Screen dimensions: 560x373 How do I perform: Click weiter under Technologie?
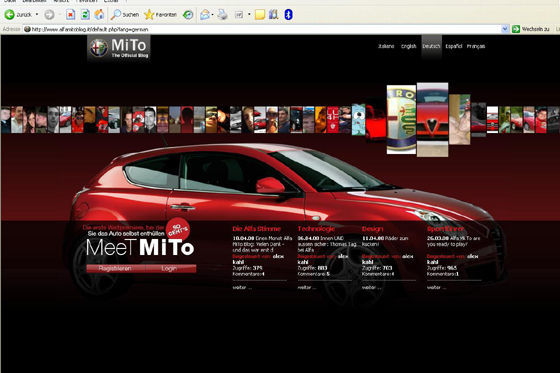(x=307, y=287)
